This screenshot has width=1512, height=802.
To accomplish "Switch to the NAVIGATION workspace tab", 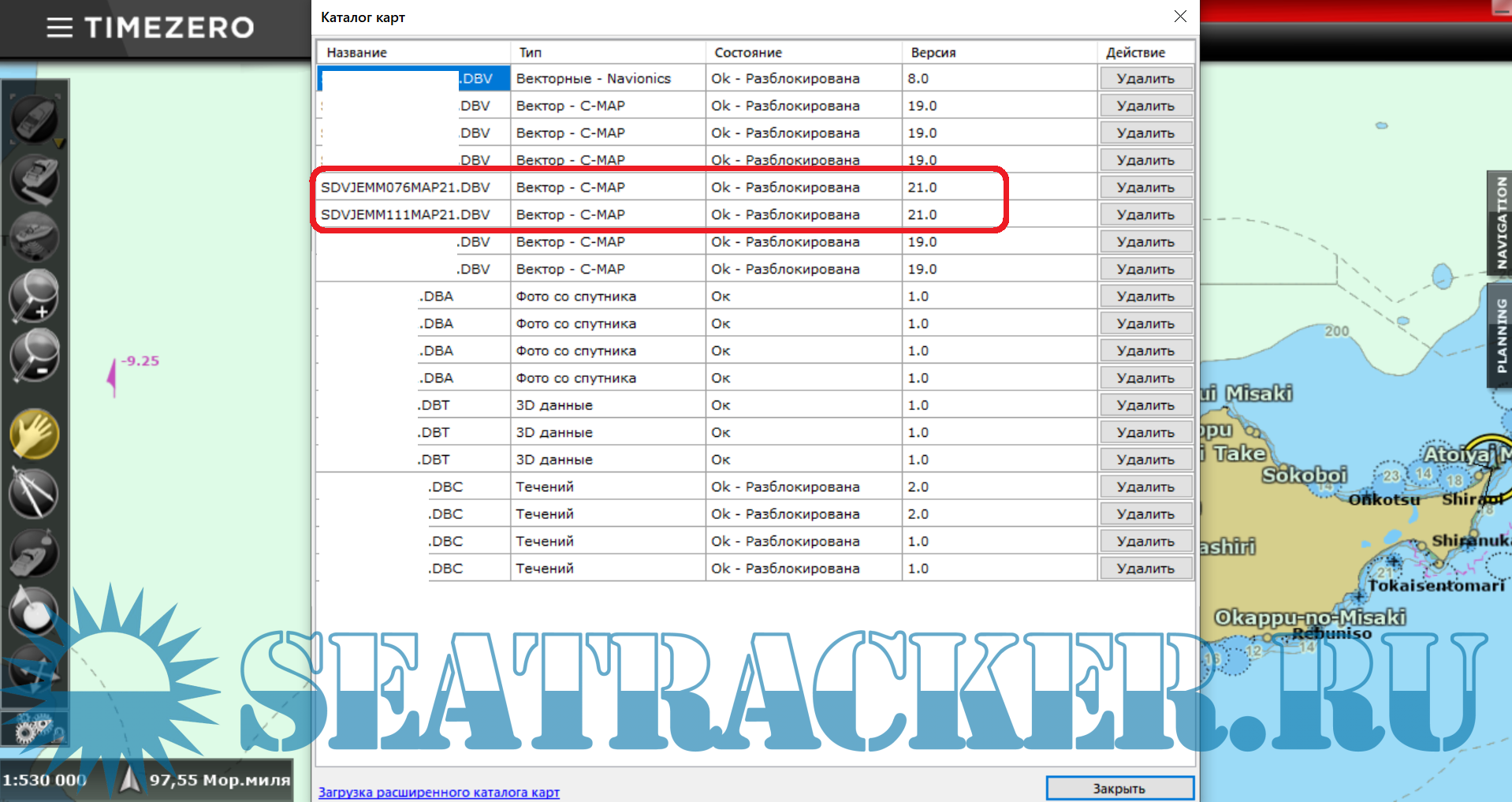I will pyautogui.click(x=1500, y=222).
